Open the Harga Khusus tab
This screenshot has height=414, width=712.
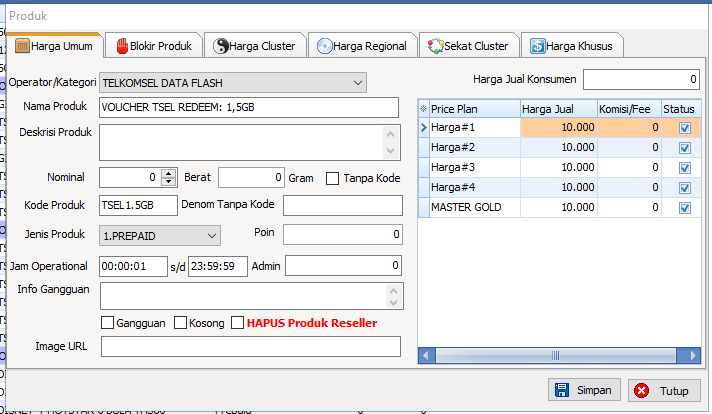(572, 46)
